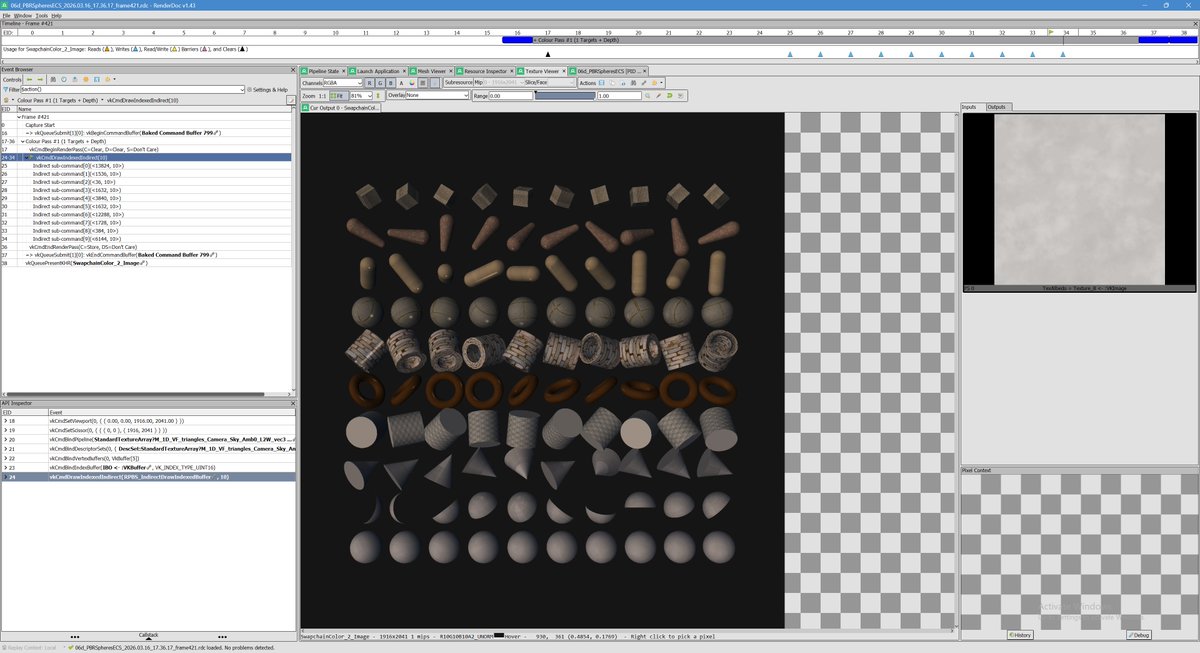Click the copy-style second Actions icon

tap(612, 83)
